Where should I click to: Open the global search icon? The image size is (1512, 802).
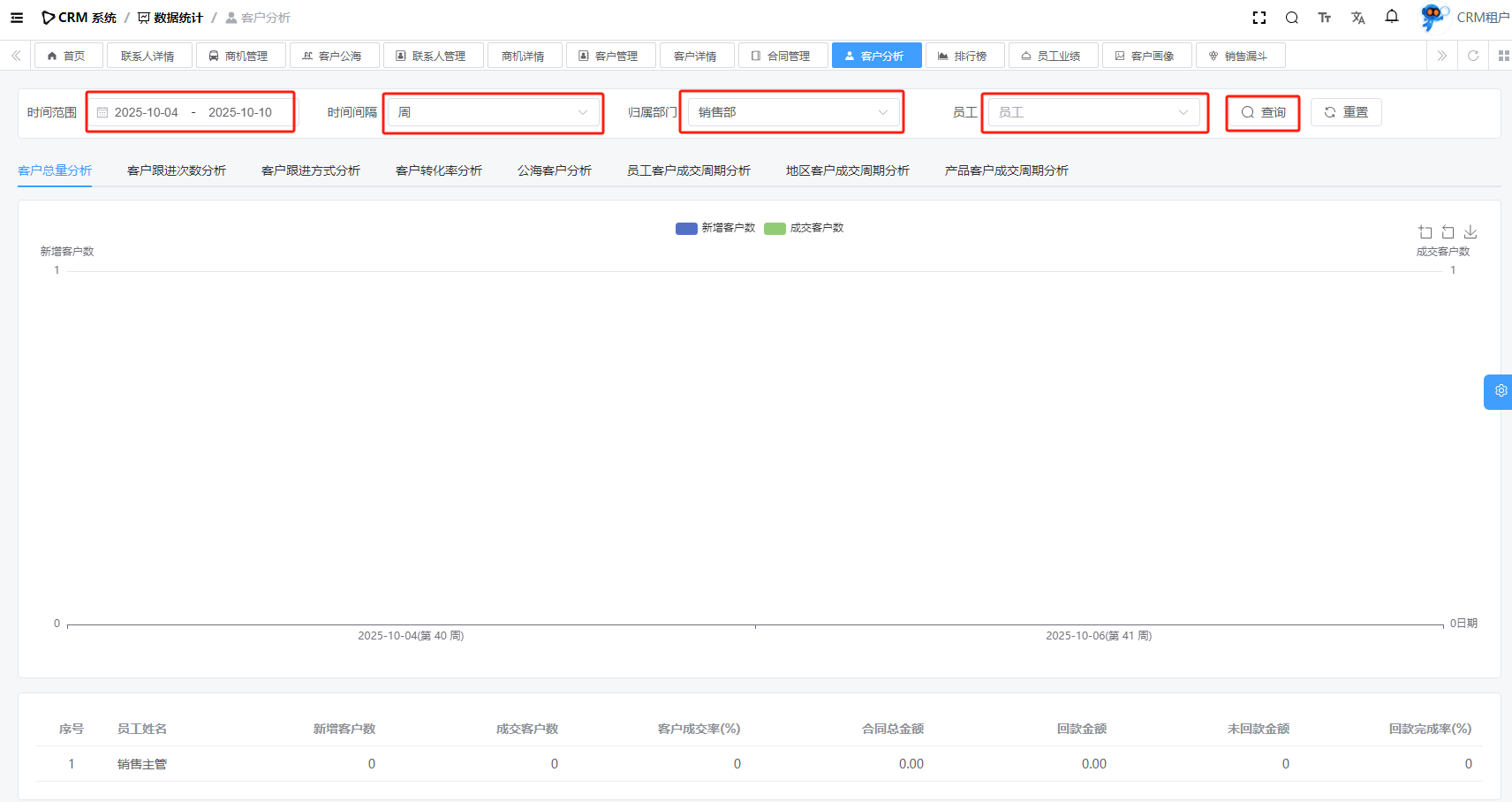[x=1292, y=18]
